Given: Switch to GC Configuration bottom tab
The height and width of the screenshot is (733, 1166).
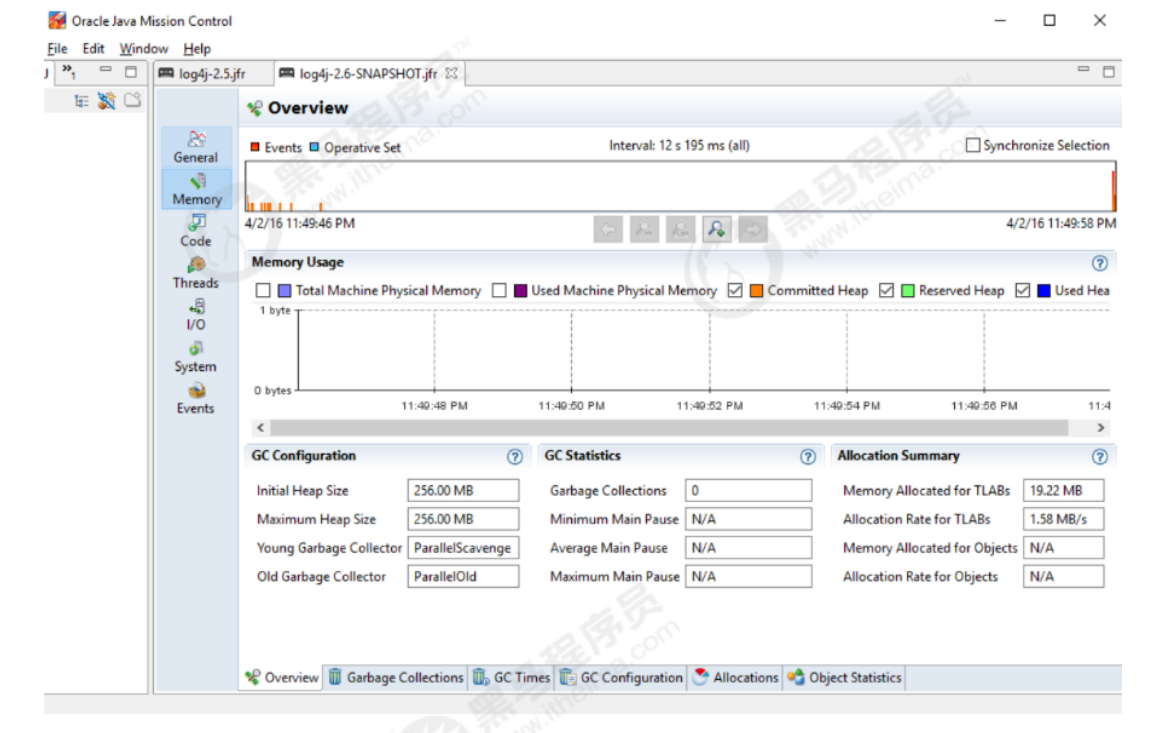Looking at the screenshot, I should pyautogui.click(x=622, y=678).
